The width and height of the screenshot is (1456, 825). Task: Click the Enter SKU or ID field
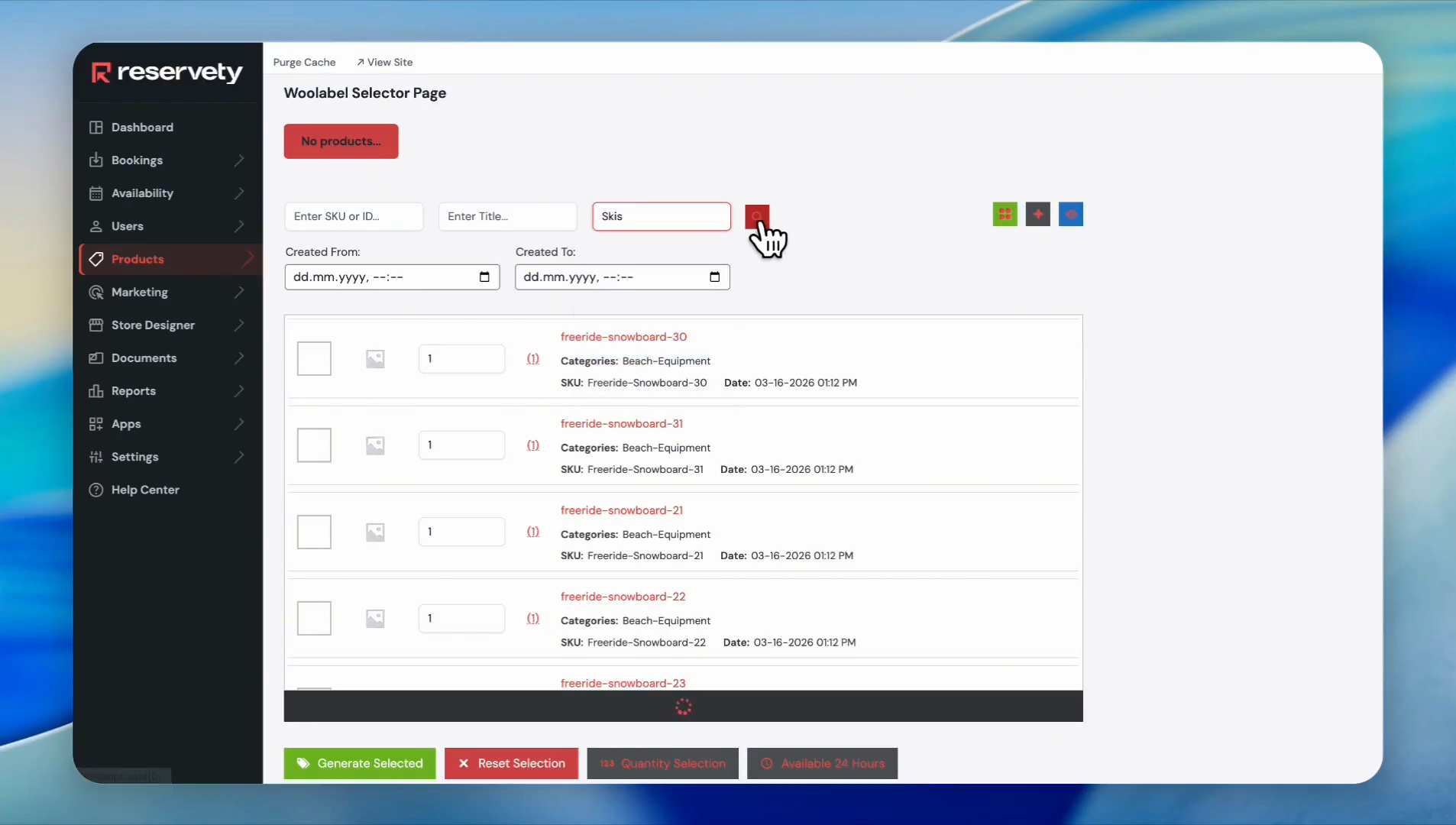click(354, 217)
